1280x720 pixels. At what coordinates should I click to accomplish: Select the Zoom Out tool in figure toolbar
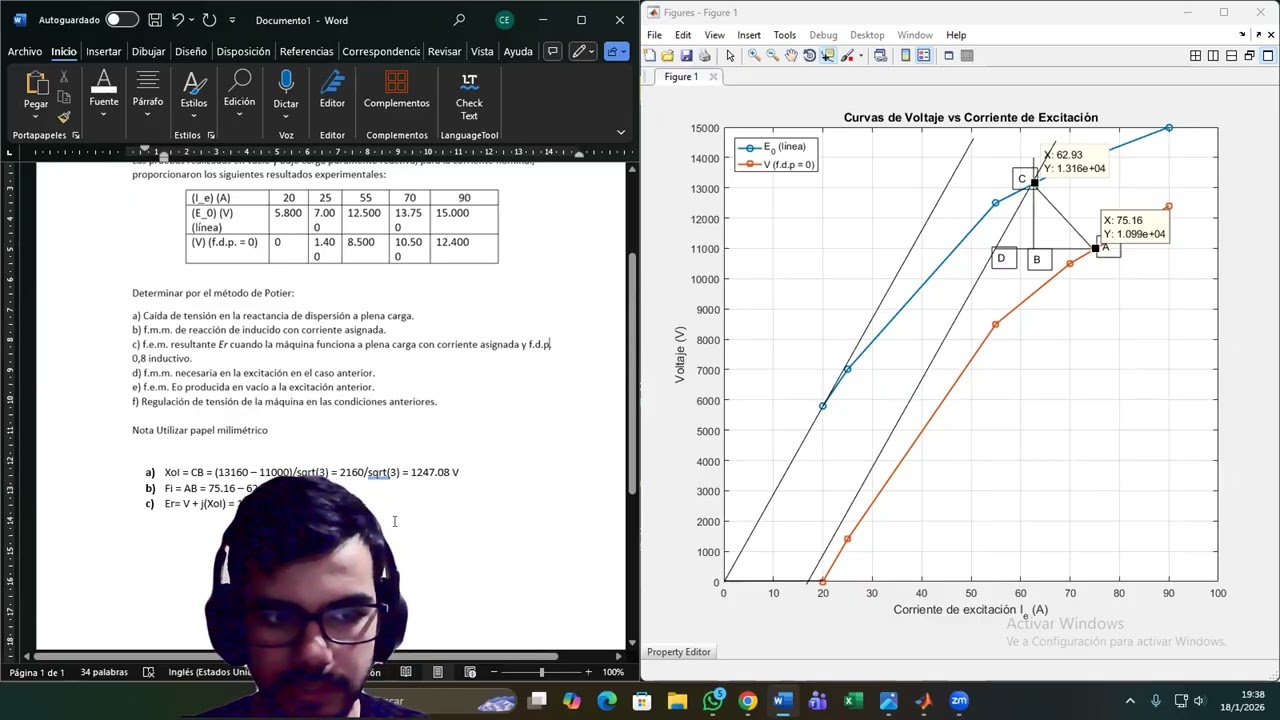(x=772, y=56)
